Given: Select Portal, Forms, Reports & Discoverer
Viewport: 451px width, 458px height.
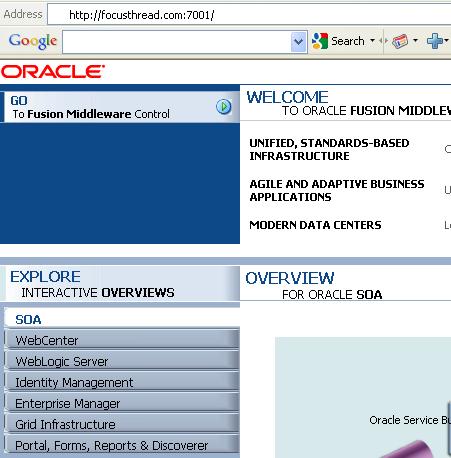Looking at the screenshot, I should pyautogui.click(x=122, y=445).
